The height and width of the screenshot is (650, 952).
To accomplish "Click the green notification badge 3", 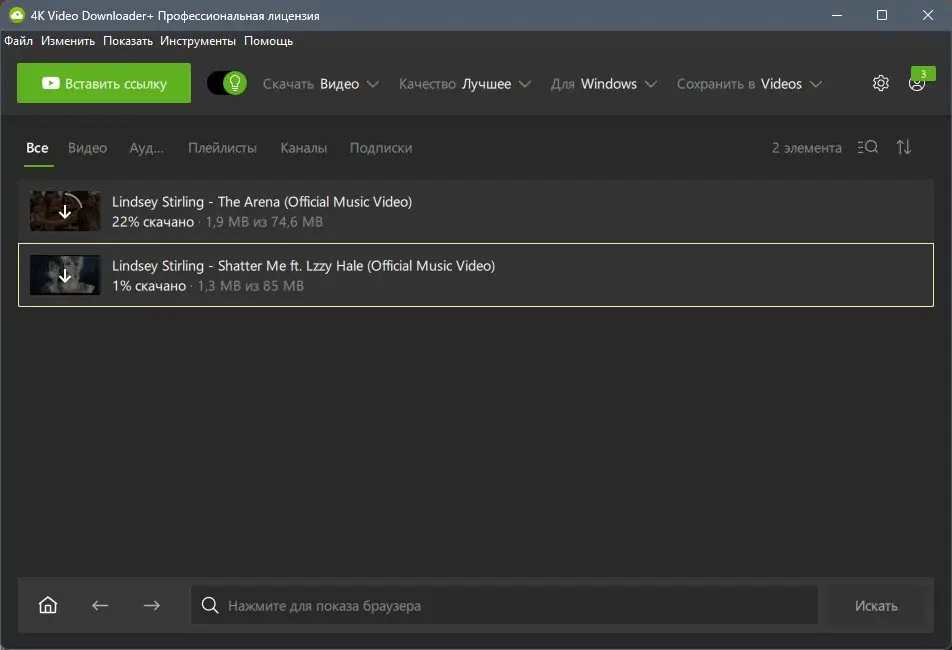I will [x=923, y=73].
